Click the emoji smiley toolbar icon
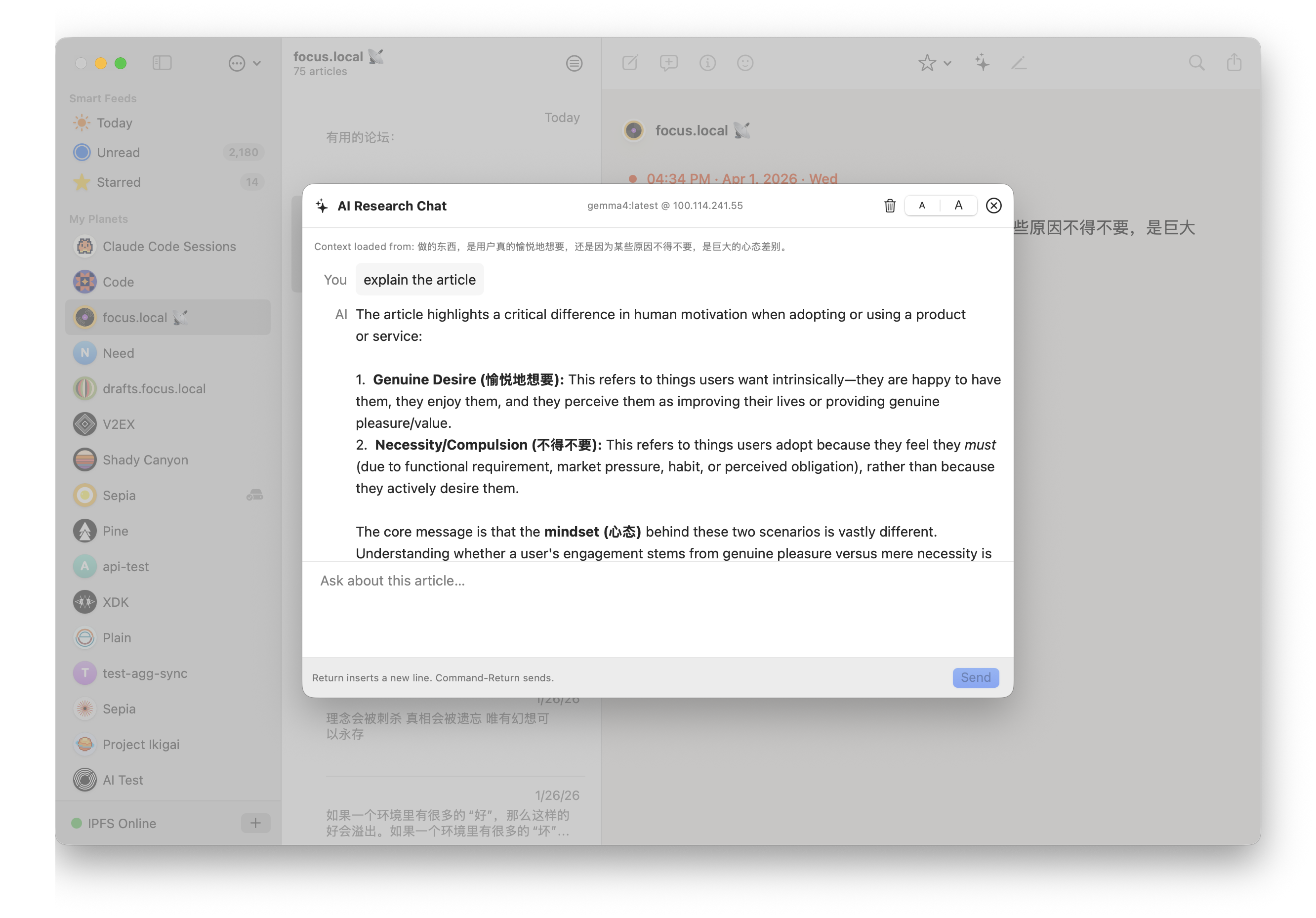 point(744,62)
